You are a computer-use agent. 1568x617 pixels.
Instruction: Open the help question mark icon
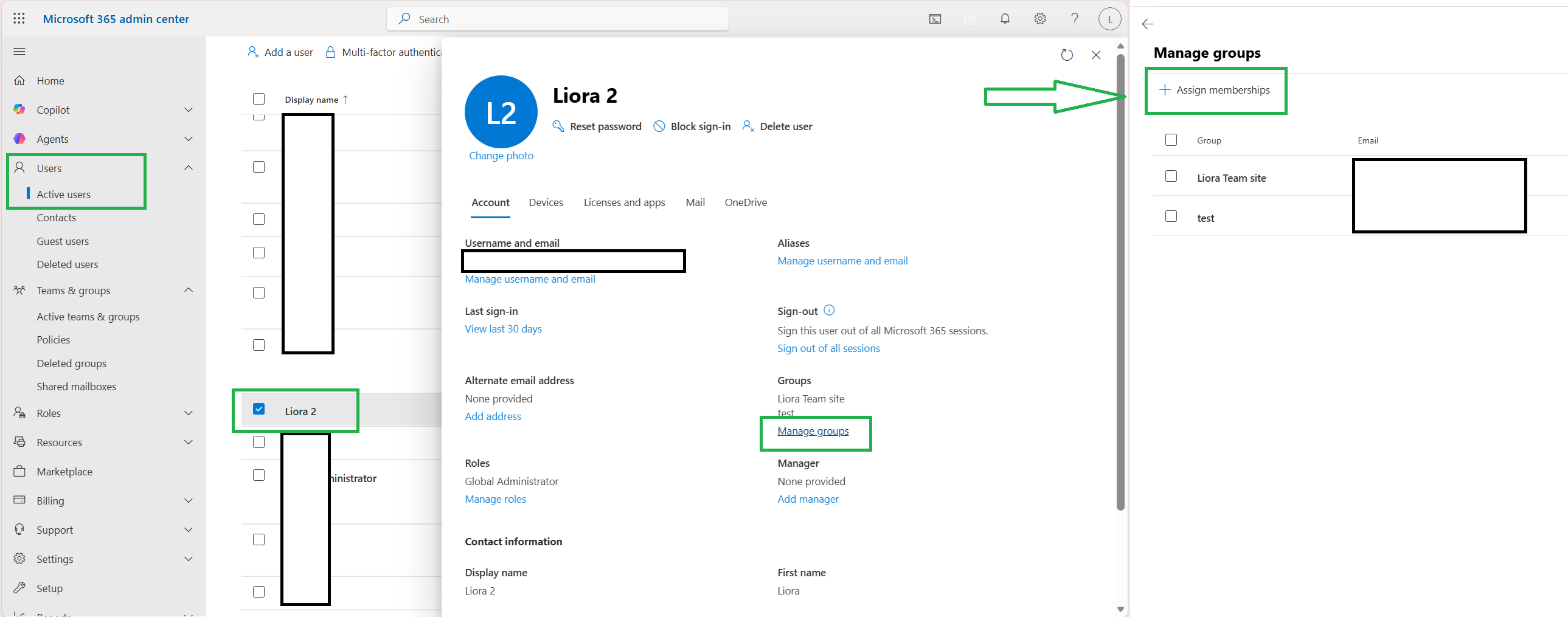click(1075, 19)
